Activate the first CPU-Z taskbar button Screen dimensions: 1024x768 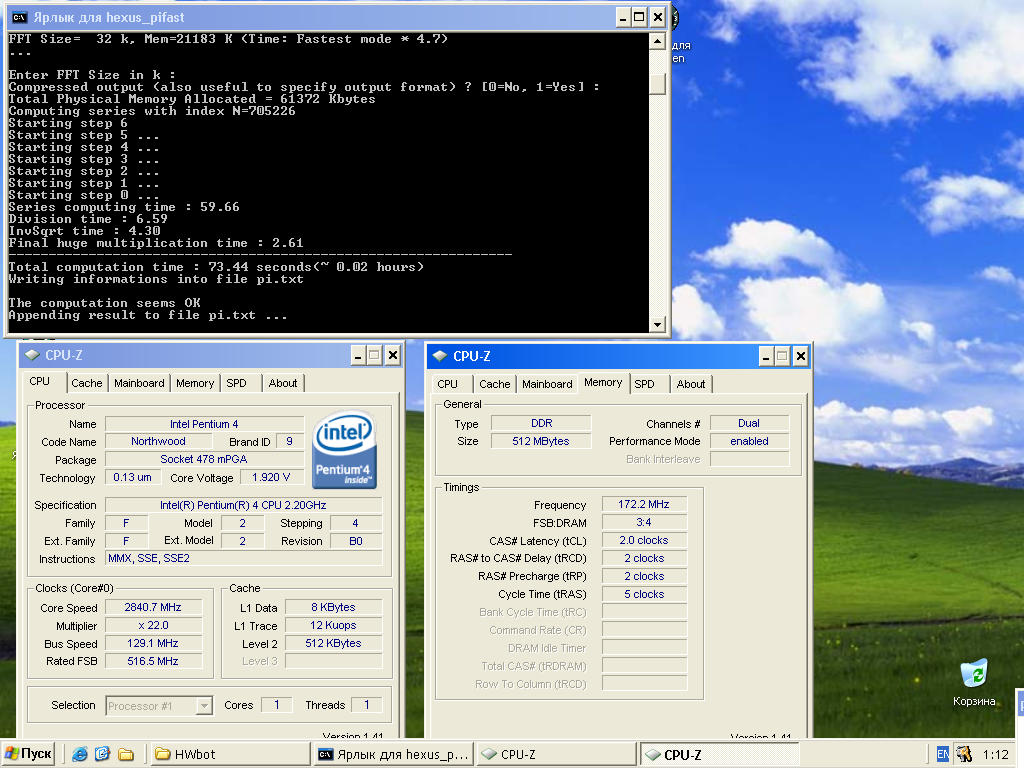pyautogui.click(x=556, y=754)
